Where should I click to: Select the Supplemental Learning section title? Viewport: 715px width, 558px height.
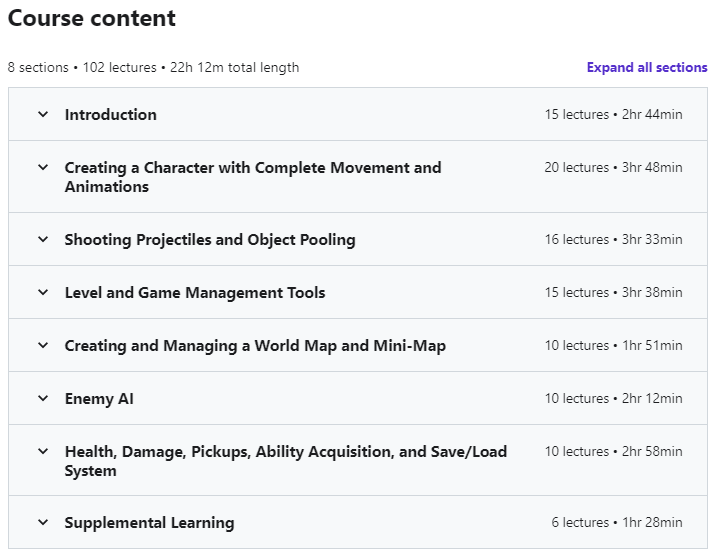(150, 523)
